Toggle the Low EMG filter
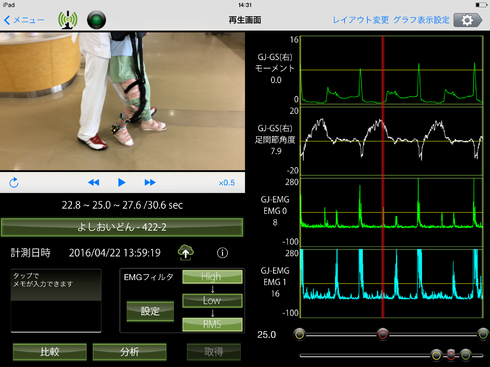Viewport: 490px width, 367px height. (x=212, y=300)
